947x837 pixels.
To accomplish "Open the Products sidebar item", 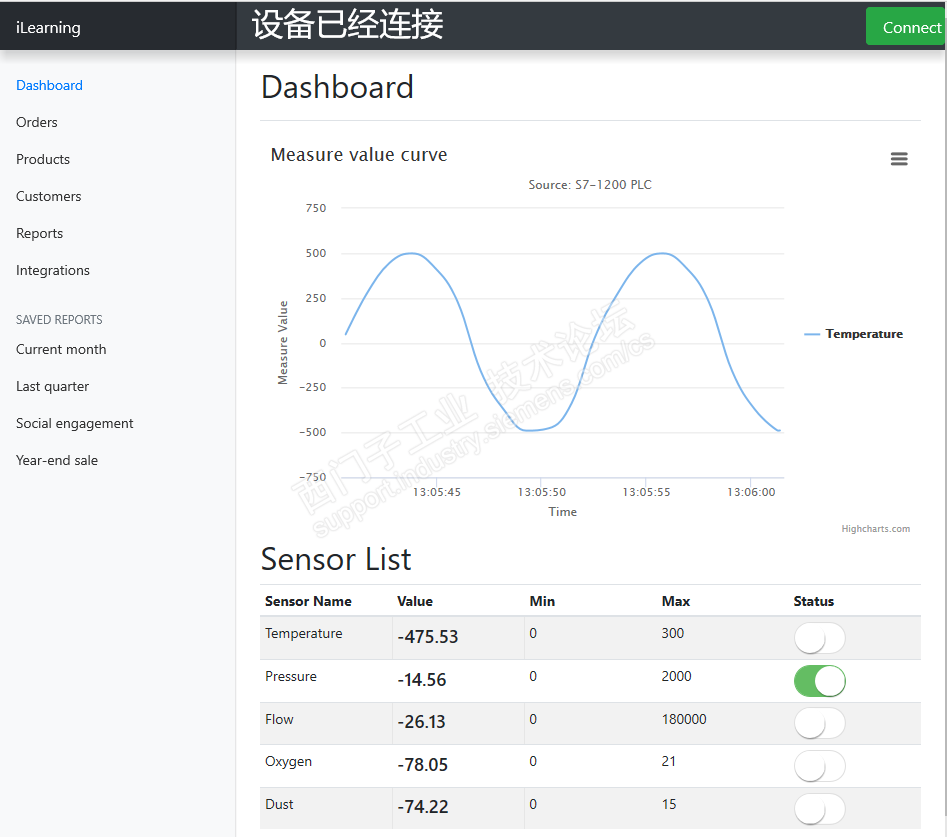I will pos(43,159).
